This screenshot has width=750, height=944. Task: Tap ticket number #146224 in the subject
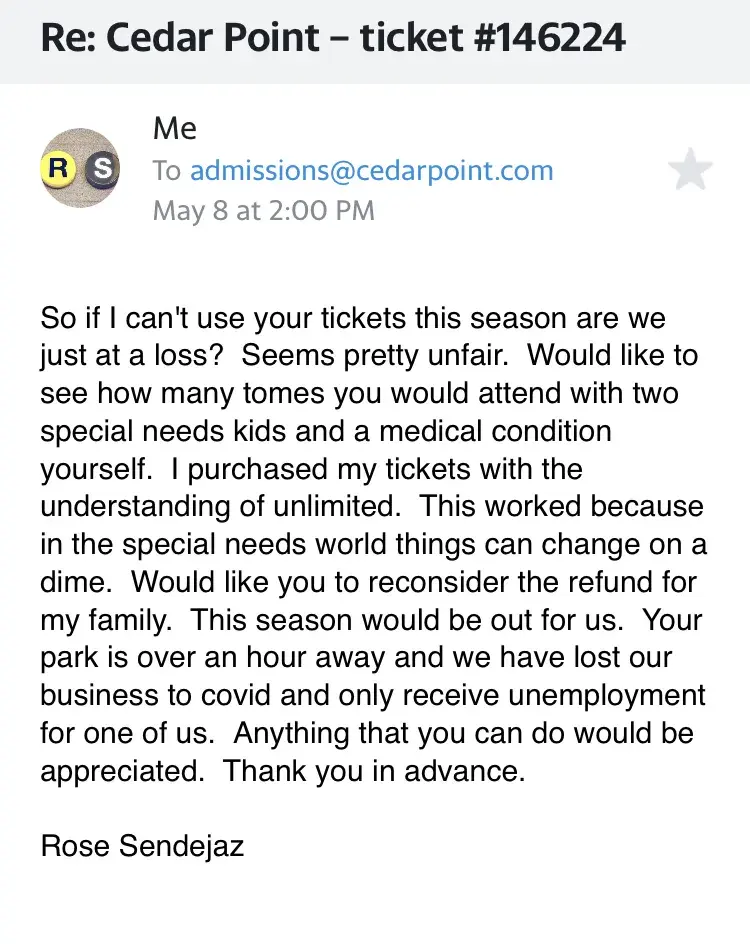(x=533, y=39)
